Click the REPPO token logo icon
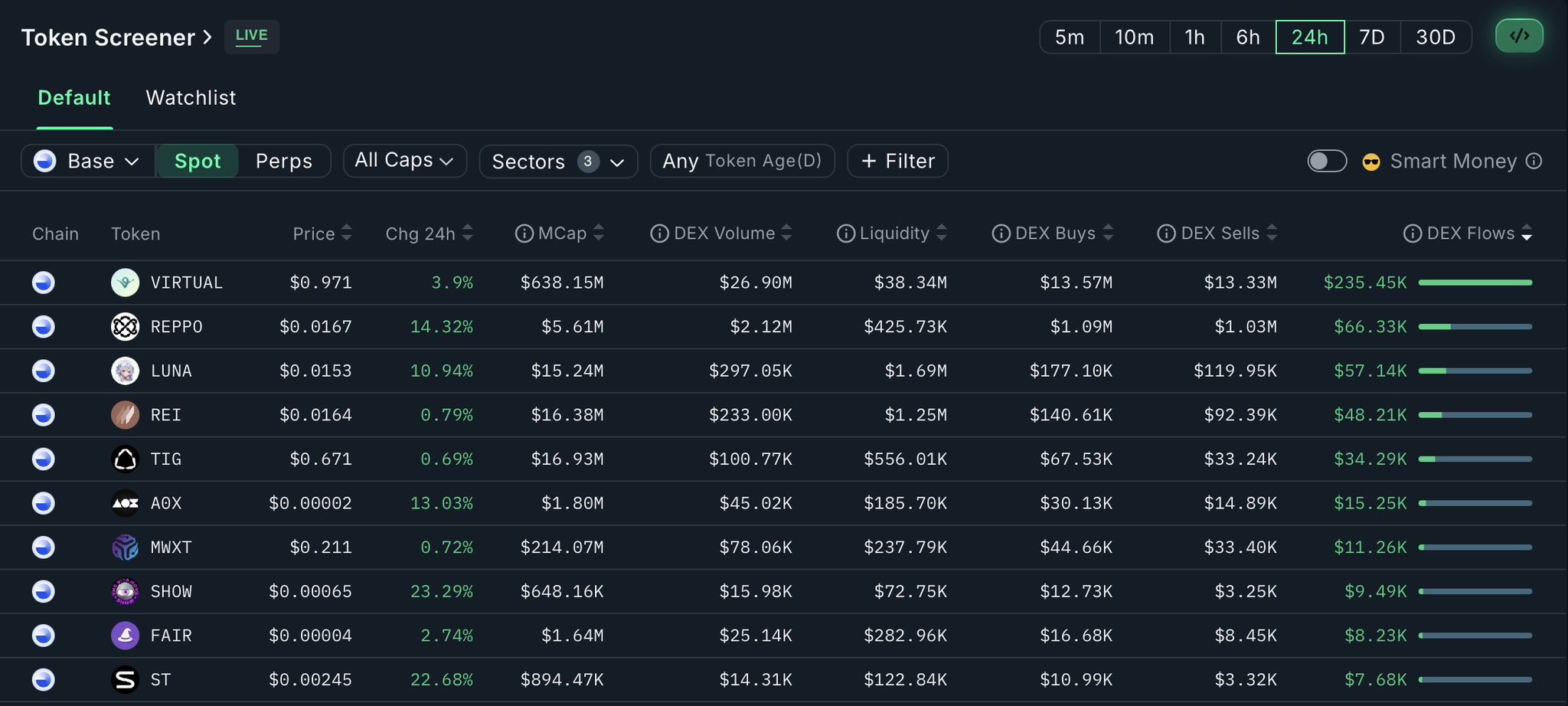The width and height of the screenshot is (1568, 706). [125, 327]
